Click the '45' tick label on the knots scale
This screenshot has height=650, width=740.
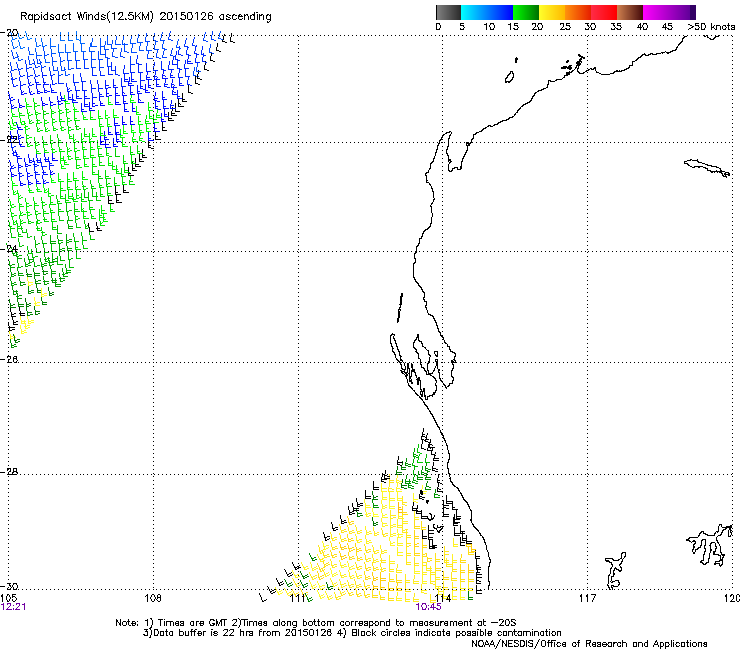(667, 27)
